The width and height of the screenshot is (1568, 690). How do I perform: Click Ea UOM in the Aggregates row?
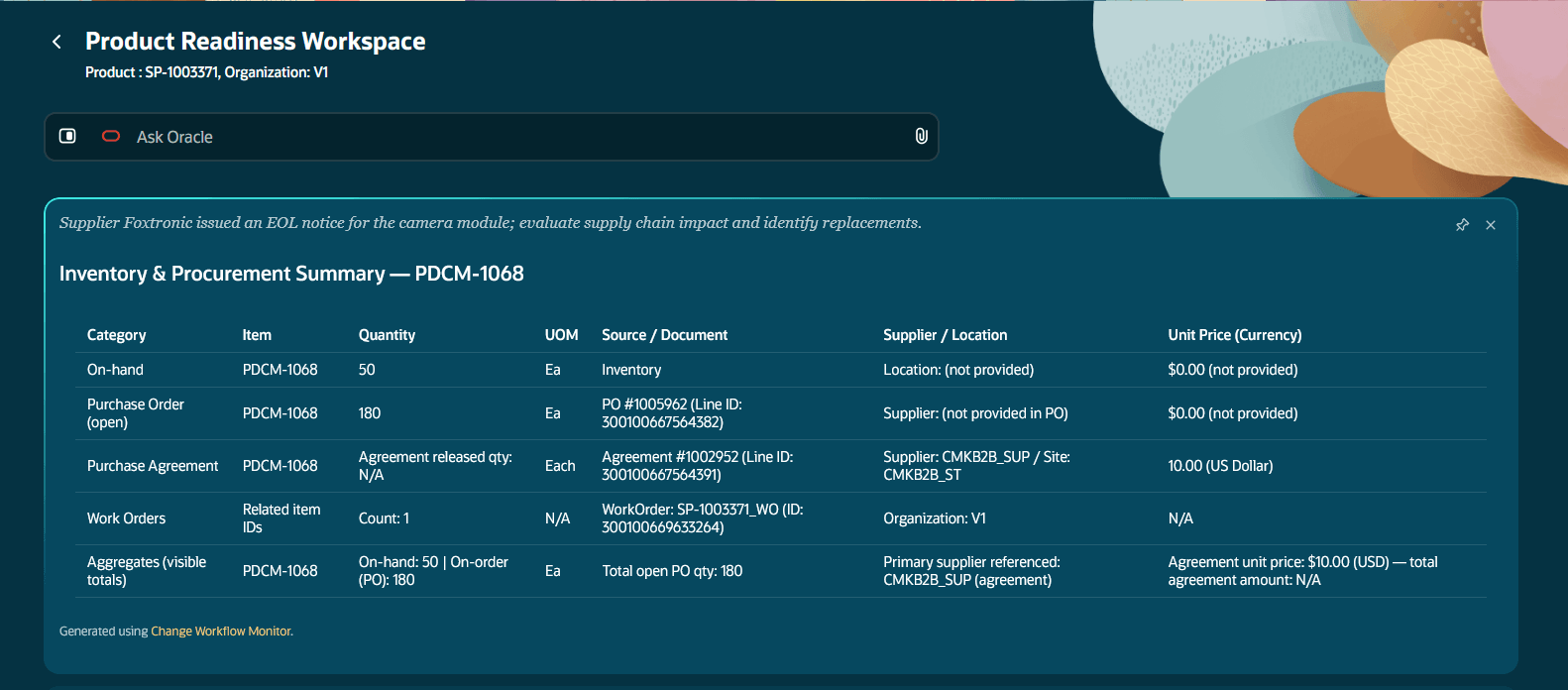[553, 571]
